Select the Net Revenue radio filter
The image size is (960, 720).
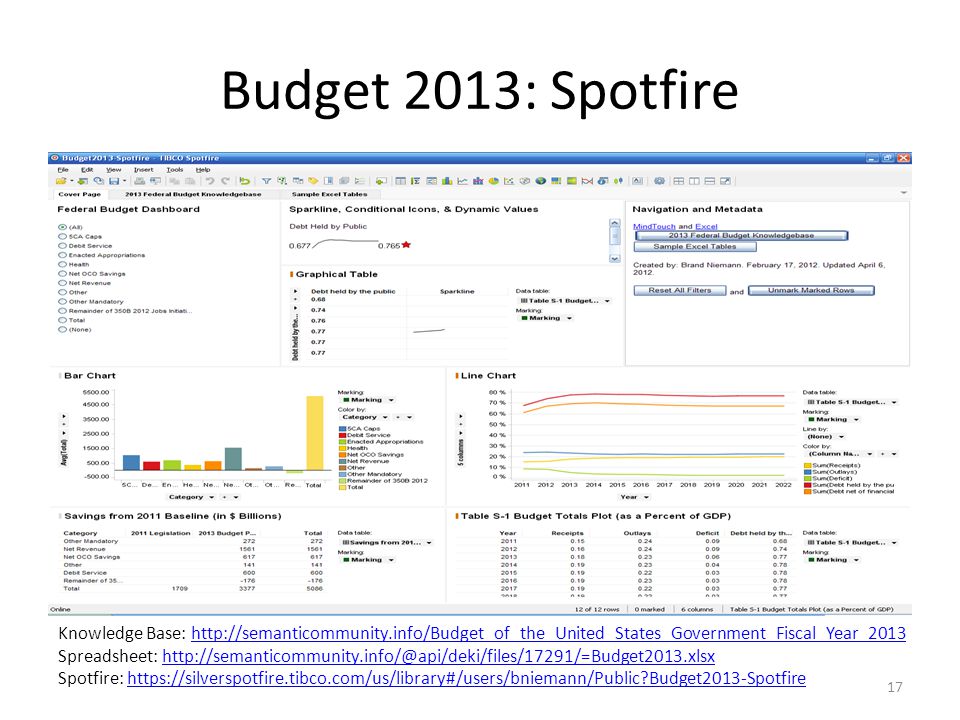click(62, 283)
